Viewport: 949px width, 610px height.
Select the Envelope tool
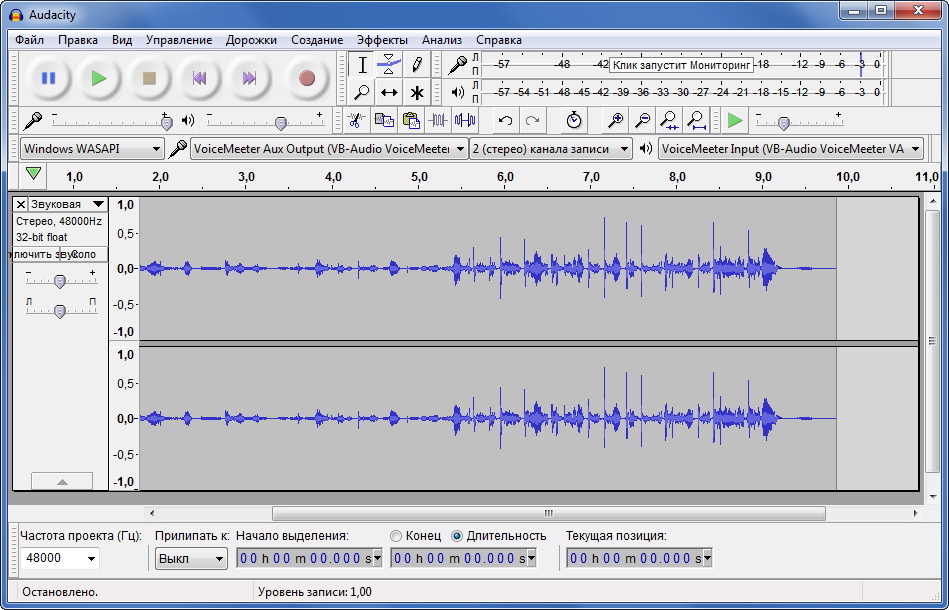click(x=389, y=65)
